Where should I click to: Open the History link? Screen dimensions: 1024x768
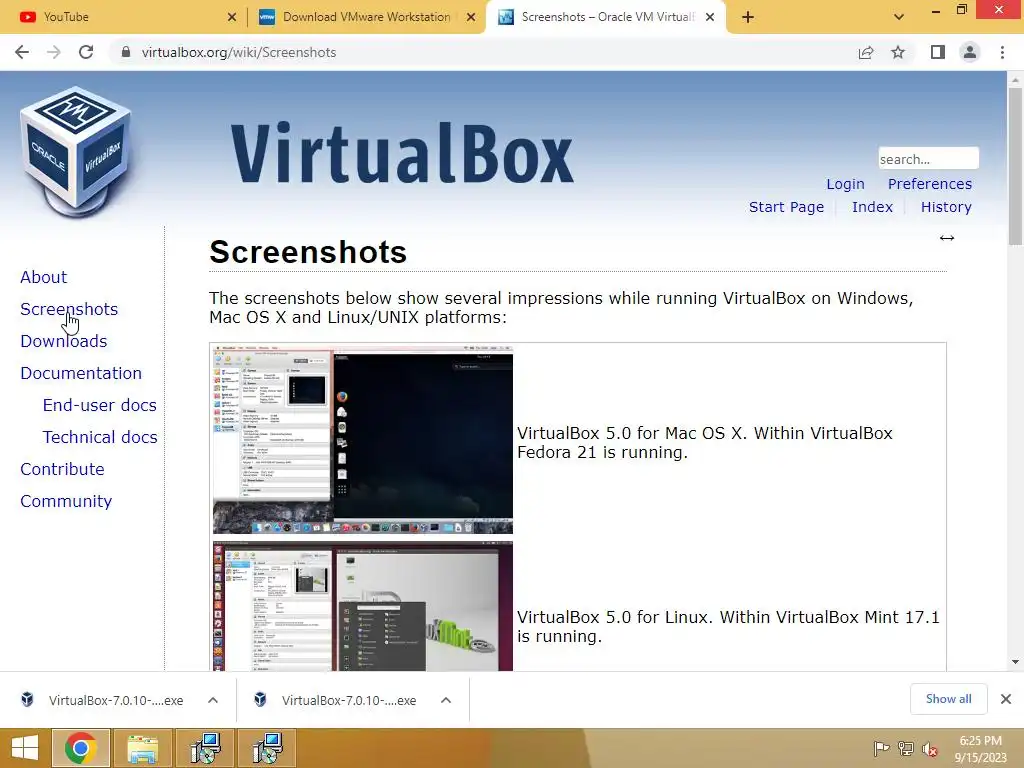coord(946,207)
